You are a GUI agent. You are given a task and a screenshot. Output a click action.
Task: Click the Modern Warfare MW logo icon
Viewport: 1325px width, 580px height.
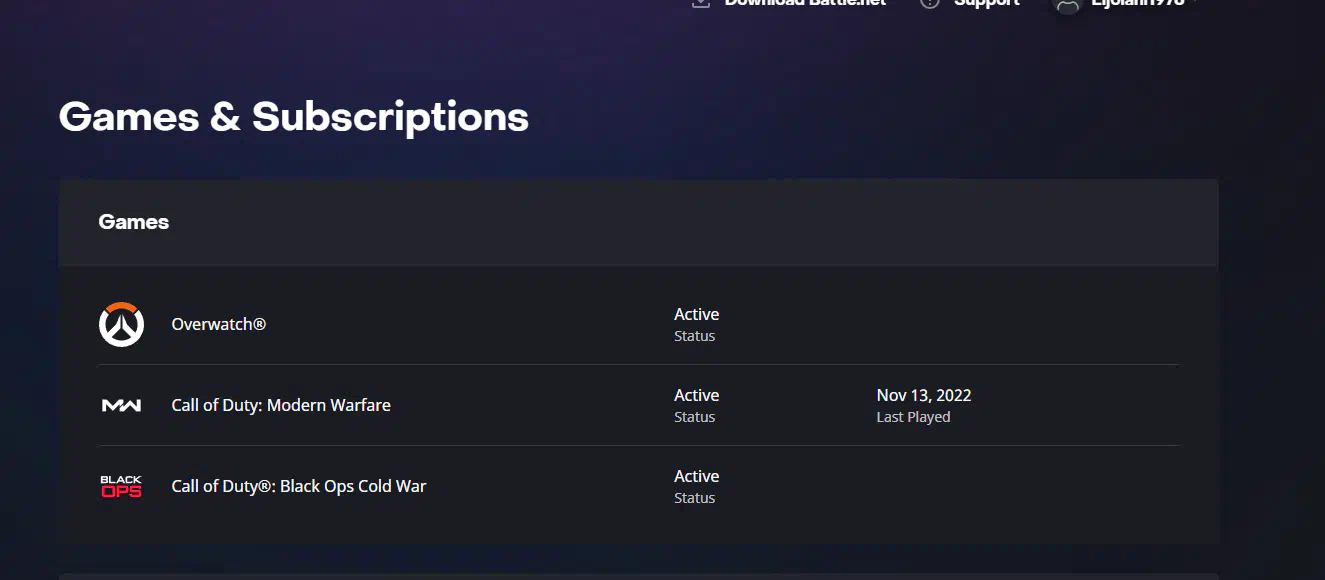click(x=121, y=405)
